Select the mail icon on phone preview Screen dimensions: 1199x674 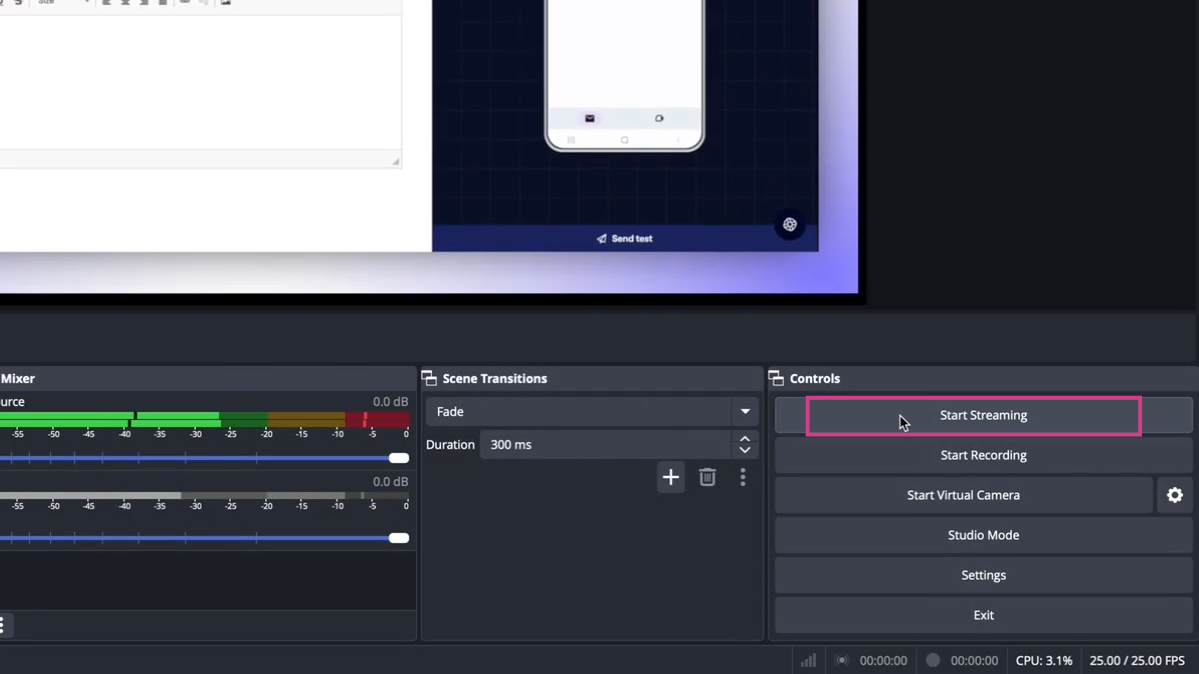coord(590,118)
